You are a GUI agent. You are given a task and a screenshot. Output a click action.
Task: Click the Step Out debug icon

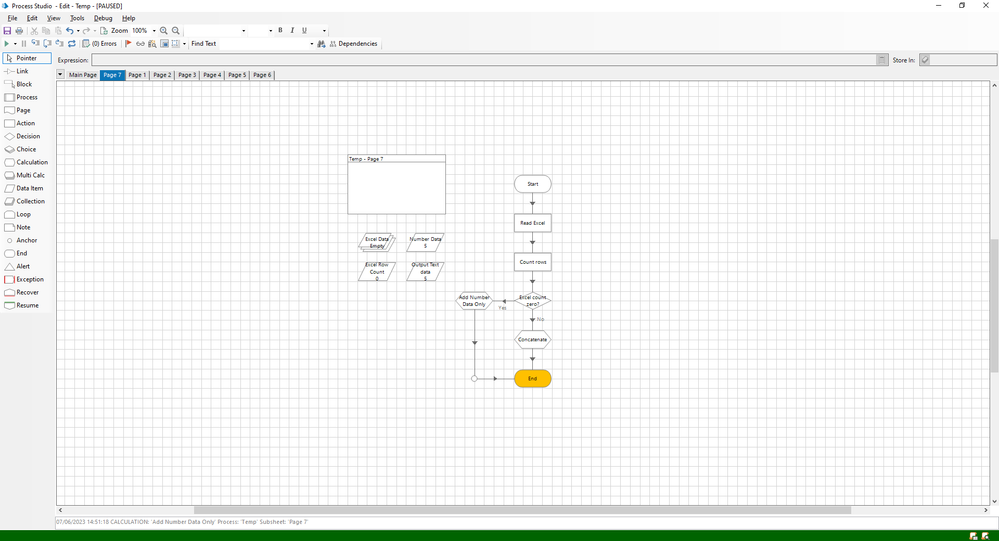point(59,44)
